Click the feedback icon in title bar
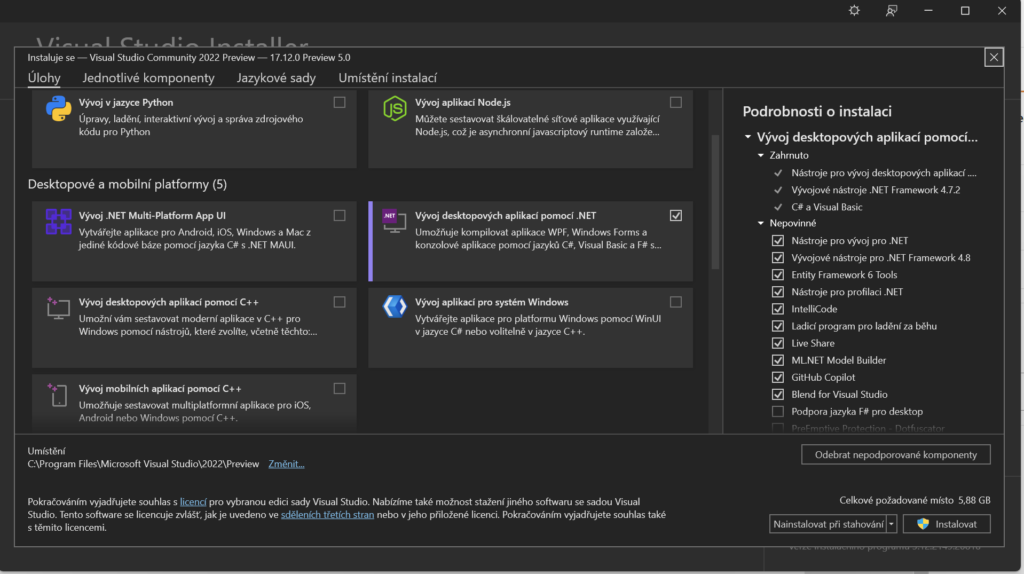 [x=891, y=11]
